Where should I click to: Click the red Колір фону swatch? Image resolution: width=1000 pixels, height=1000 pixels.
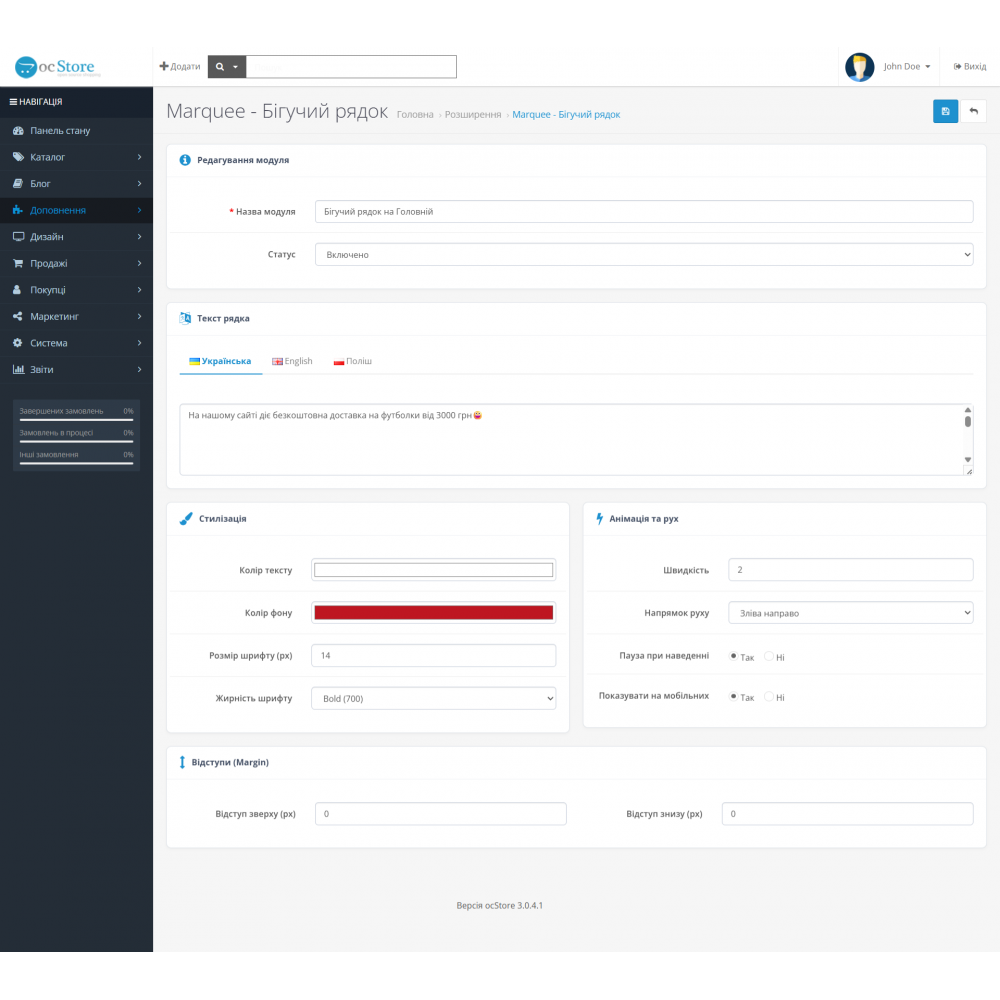coord(433,613)
